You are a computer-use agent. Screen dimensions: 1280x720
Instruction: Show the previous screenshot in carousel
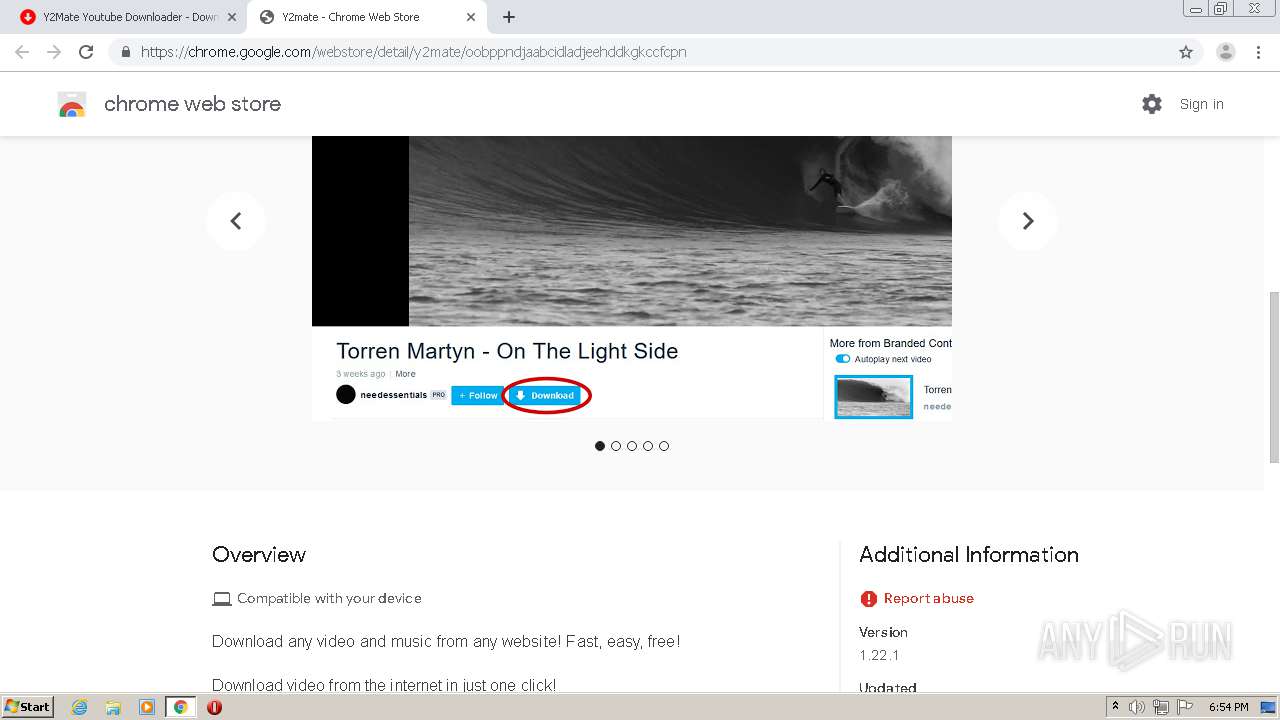click(236, 221)
